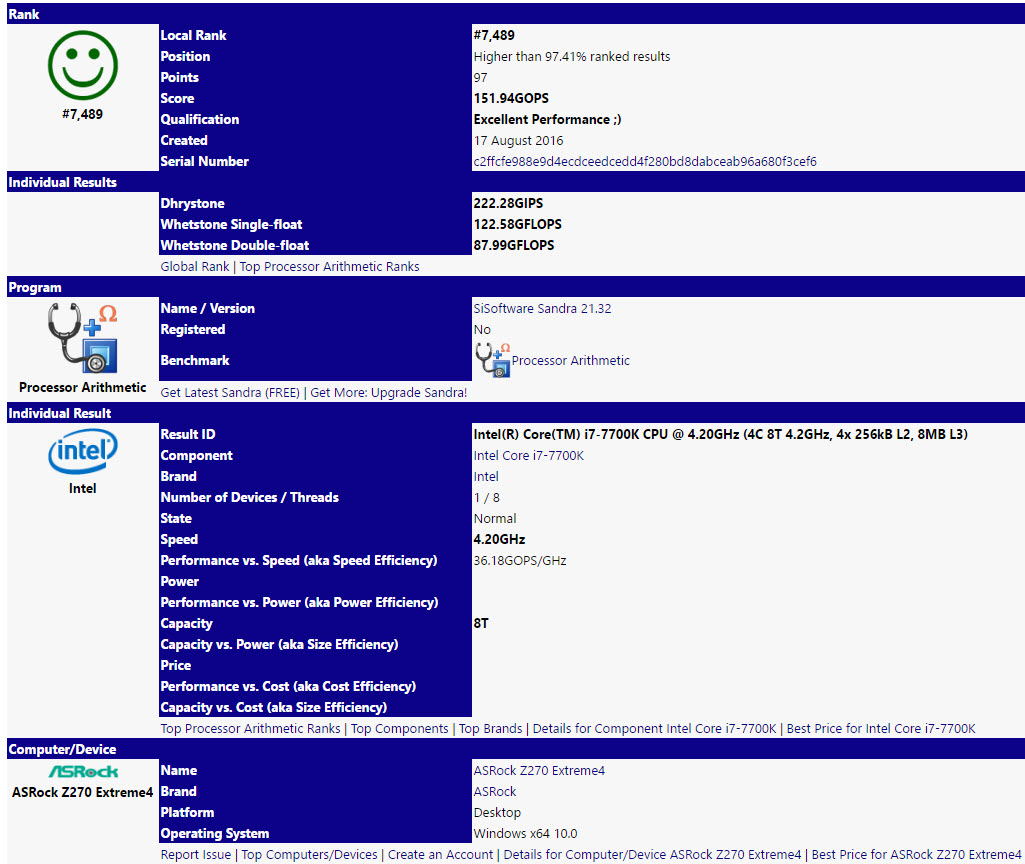Open the Intel brand link
Viewport: 1025px width, 864px height.
pyautogui.click(x=486, y=476)
